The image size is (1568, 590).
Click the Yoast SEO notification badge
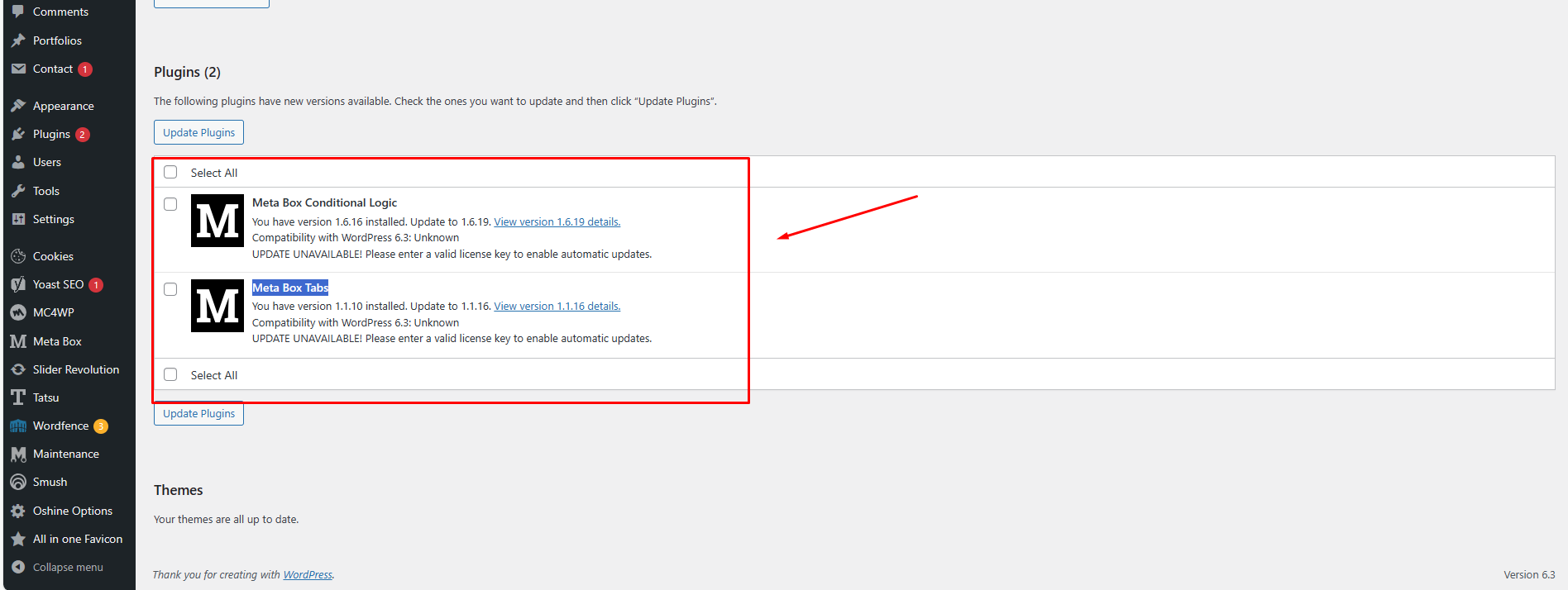coord(96,285)
